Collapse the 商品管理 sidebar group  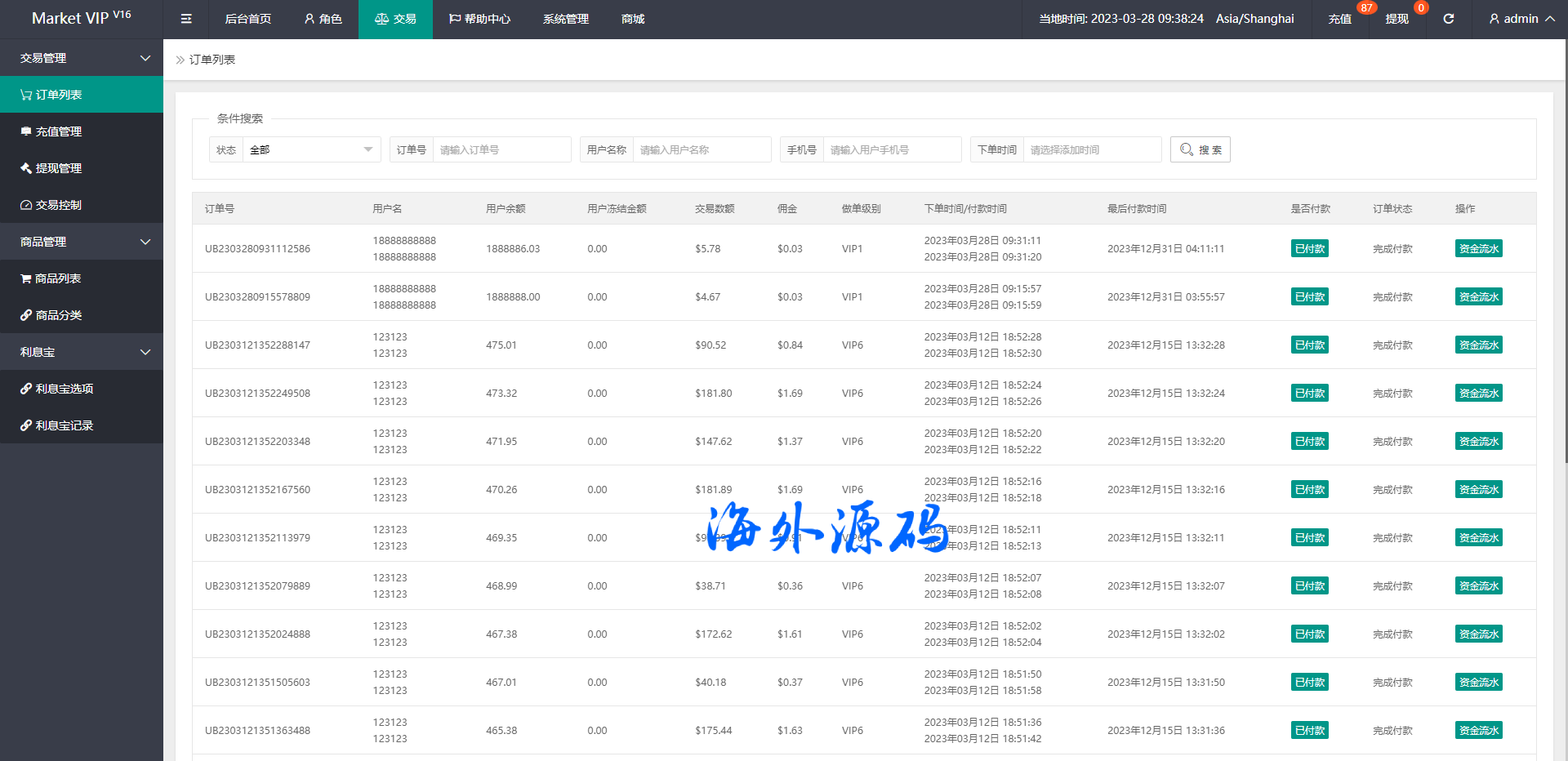[x=82, y=242]
